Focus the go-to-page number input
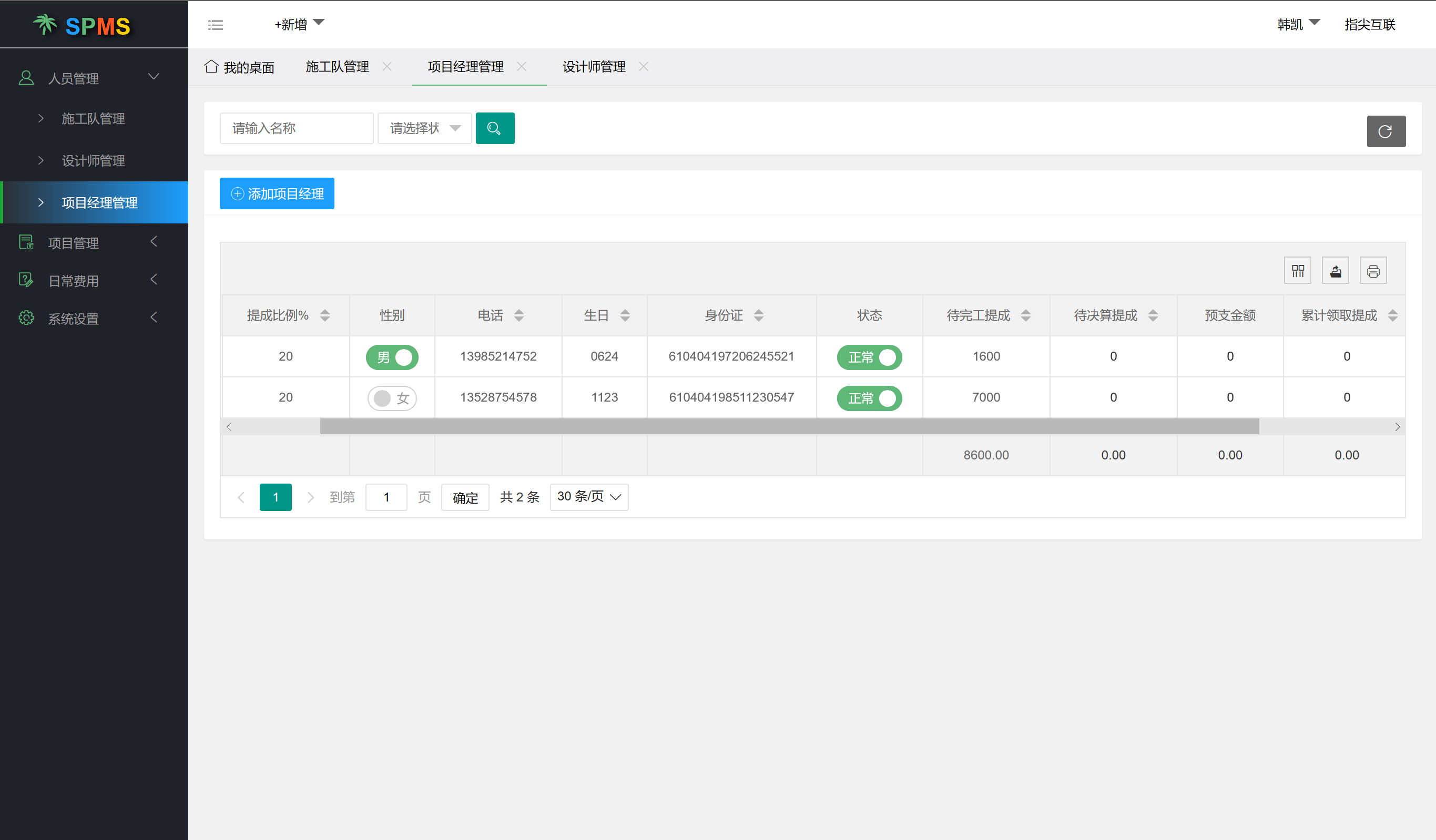 pyautogui.click(x=386, y=497)
